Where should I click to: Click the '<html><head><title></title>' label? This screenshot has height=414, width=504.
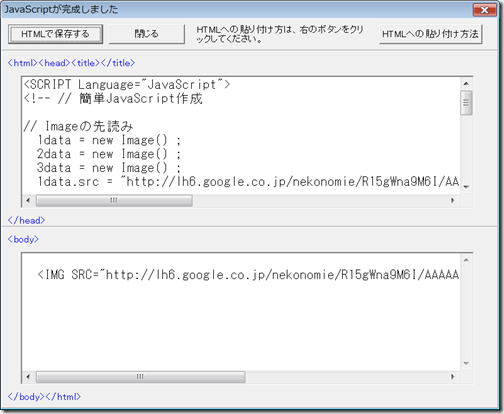click(71, 63)
